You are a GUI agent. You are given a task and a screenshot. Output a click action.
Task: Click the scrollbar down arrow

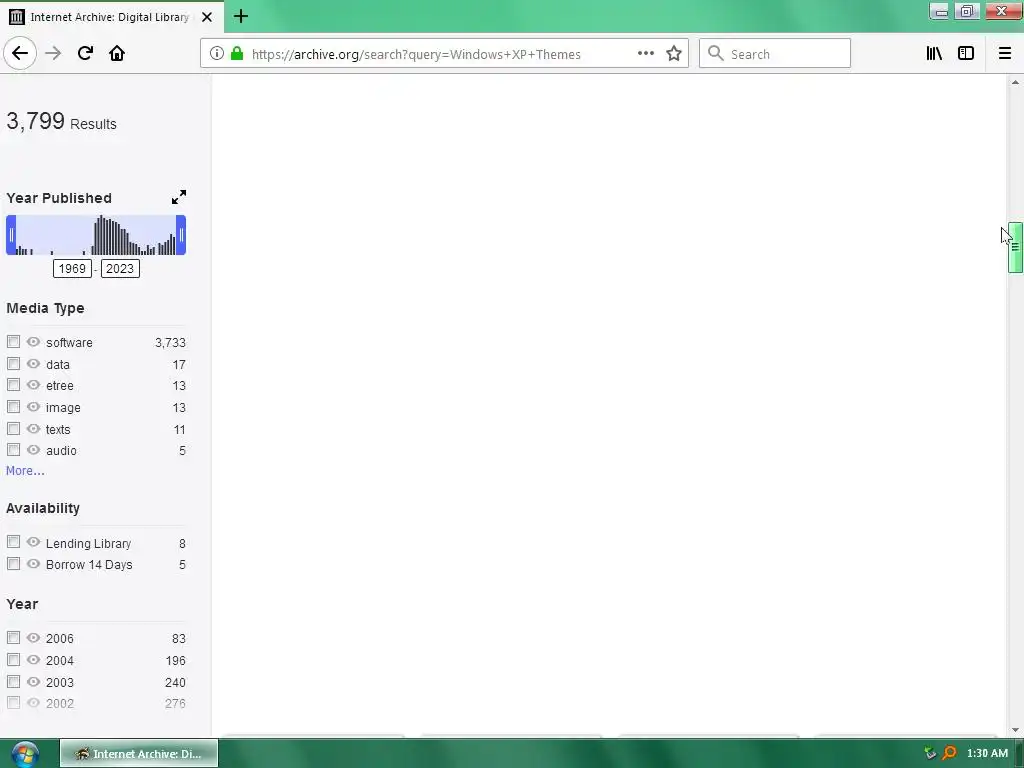1015,730
